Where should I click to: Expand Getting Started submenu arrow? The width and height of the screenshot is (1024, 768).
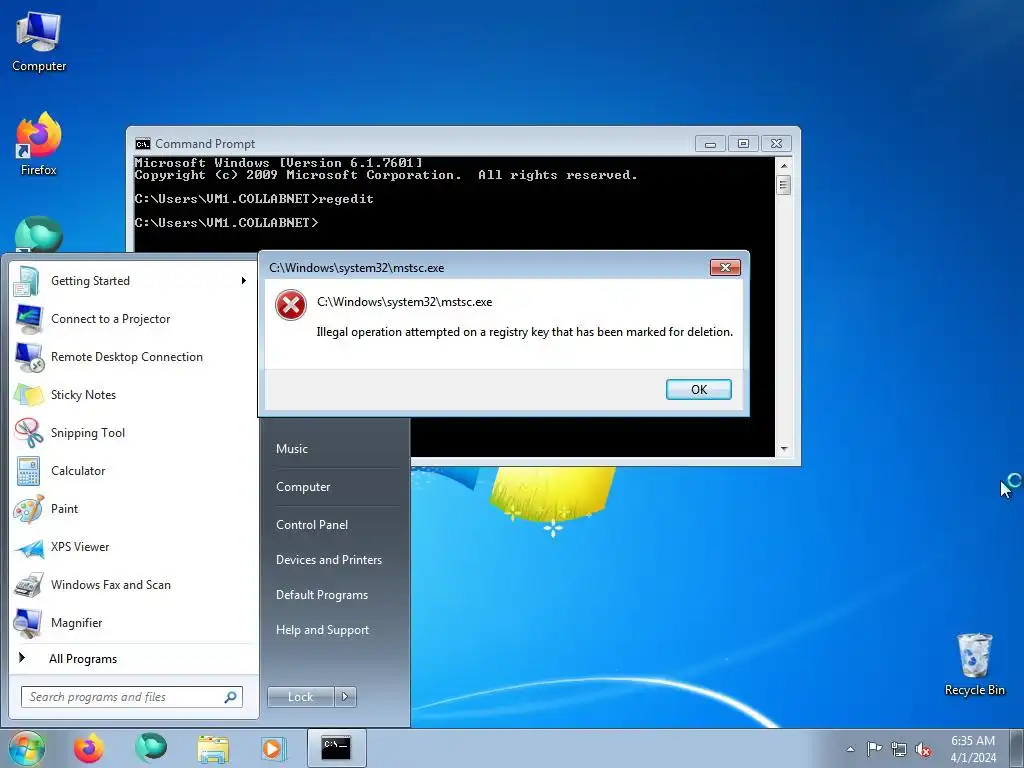[243, 281]
